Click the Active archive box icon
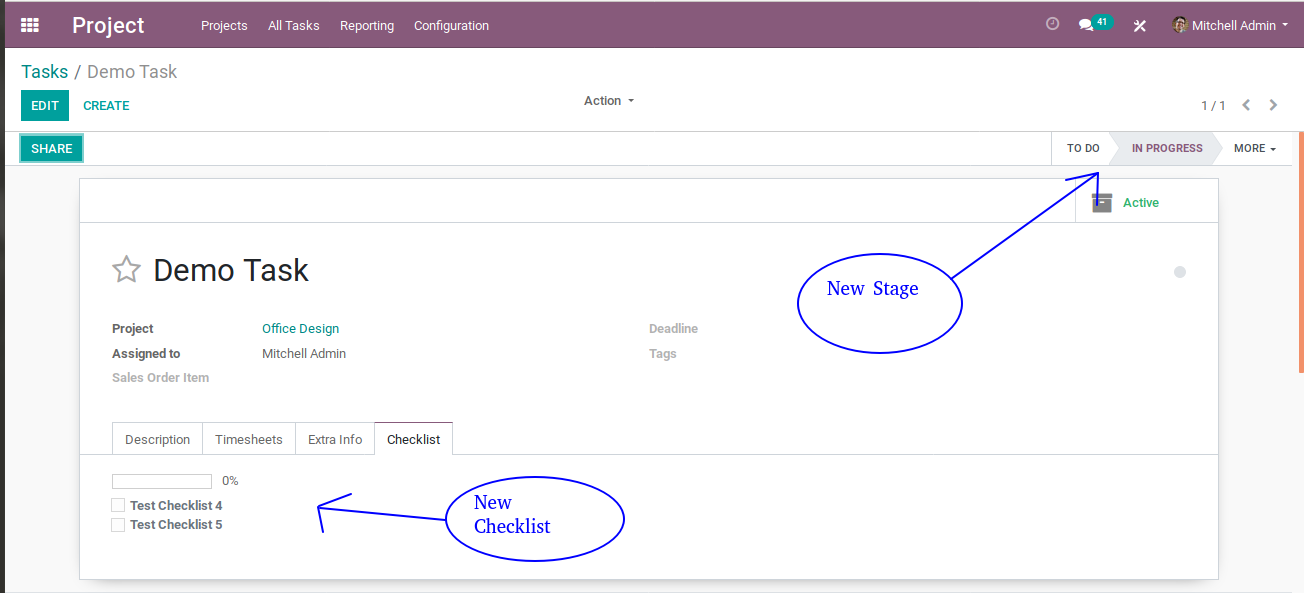1304x593 pixels. coord(1102,202)
